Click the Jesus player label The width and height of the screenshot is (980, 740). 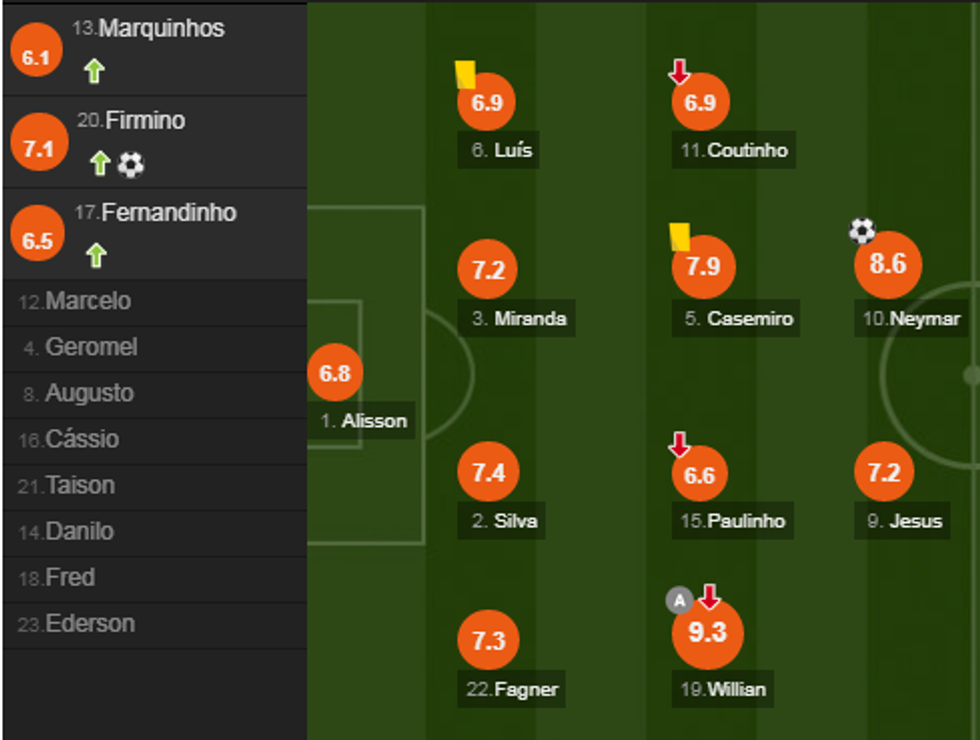(x=905, y=521)
